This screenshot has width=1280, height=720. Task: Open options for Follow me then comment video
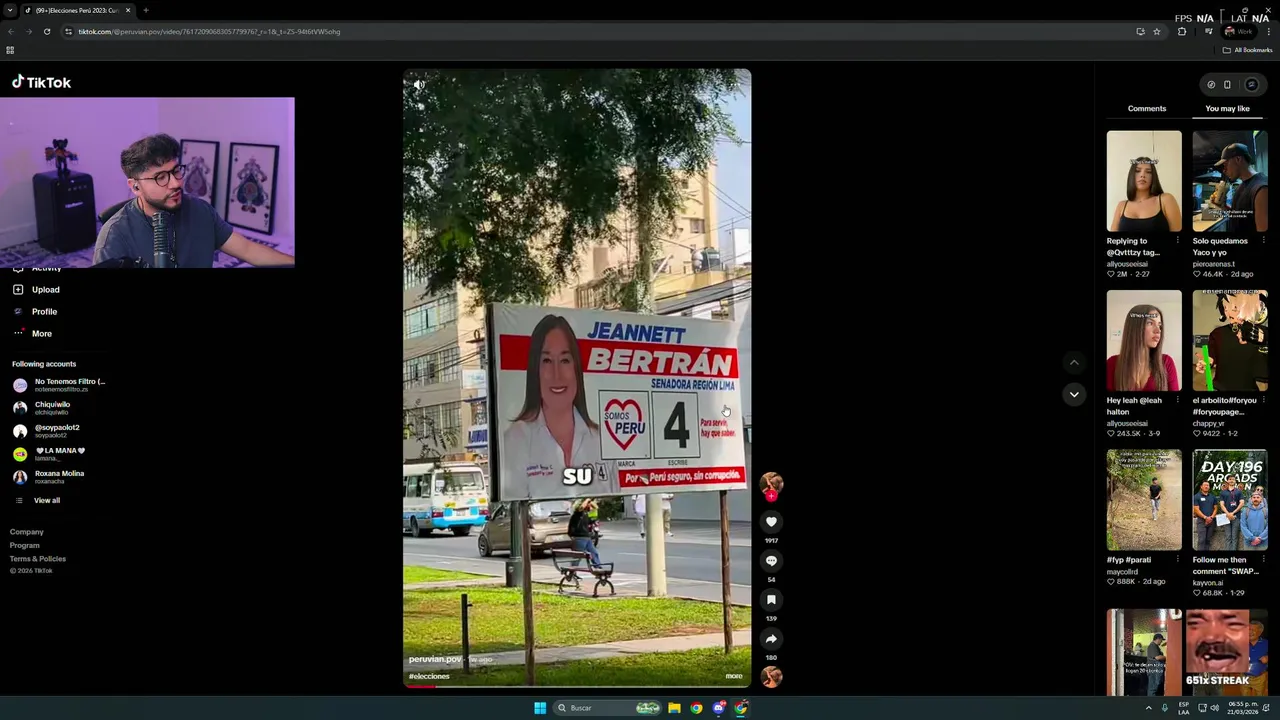coord(1263,560)
